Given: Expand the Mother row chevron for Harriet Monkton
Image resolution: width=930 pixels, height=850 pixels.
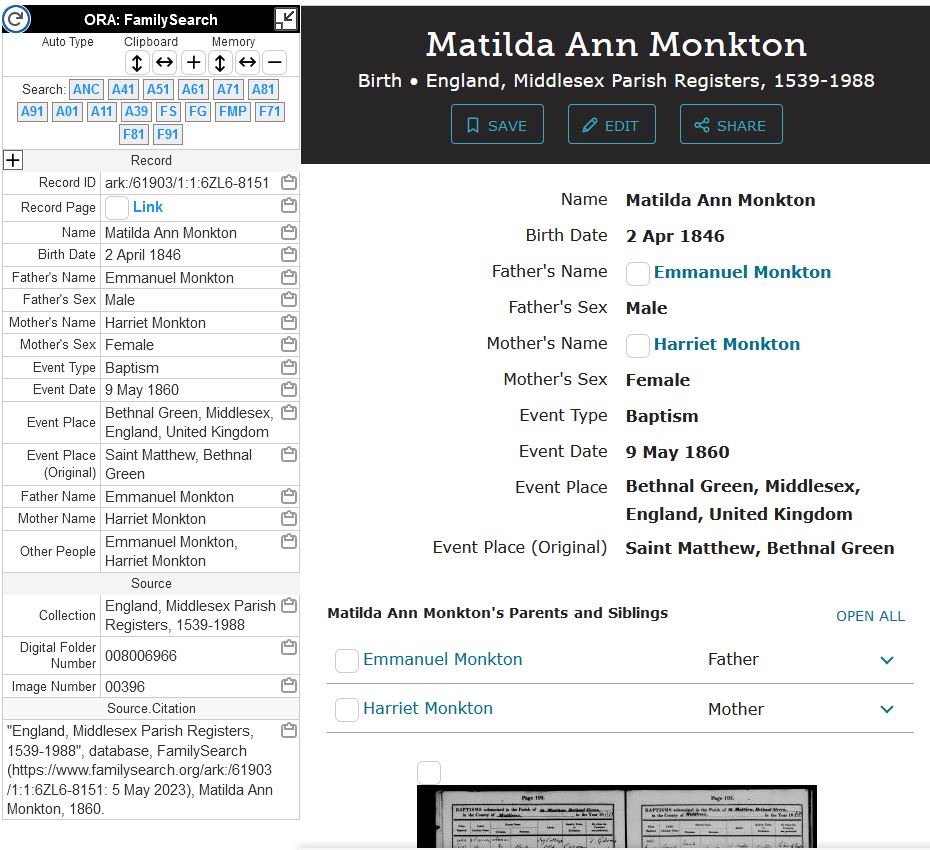Looking at the screenshot, I should pyautogui.click(x=886, y=709).
